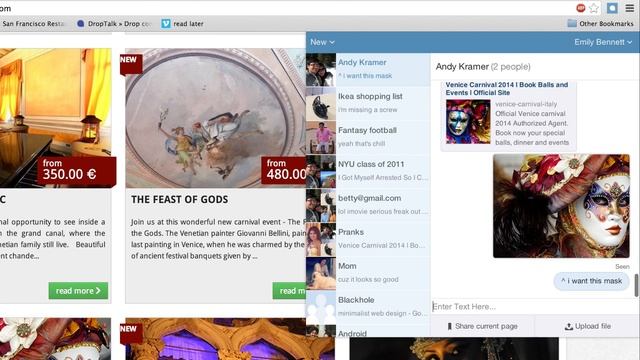Click the 'from 480.00' price tag

284,170
